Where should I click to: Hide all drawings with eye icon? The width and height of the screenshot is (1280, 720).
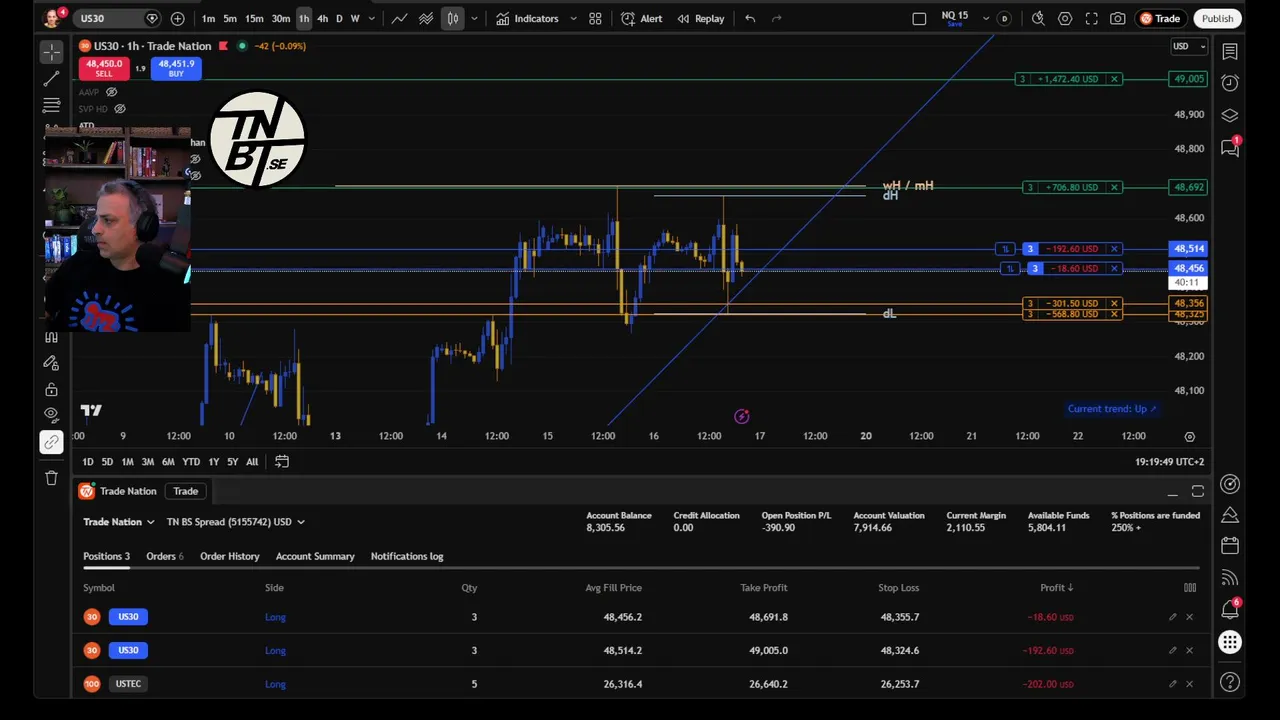(x=52, y=415)
